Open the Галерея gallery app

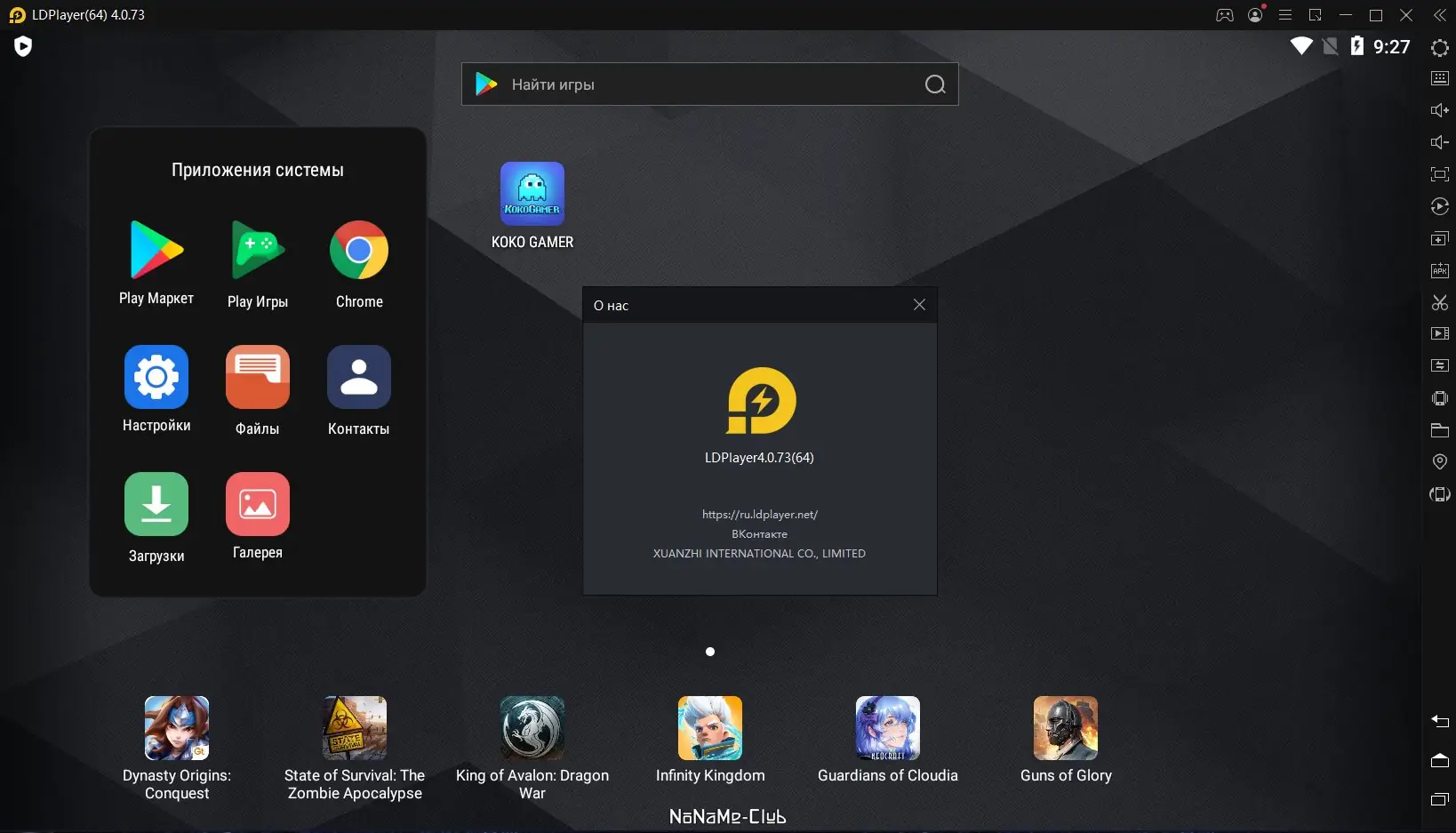(x=258, y=517)
